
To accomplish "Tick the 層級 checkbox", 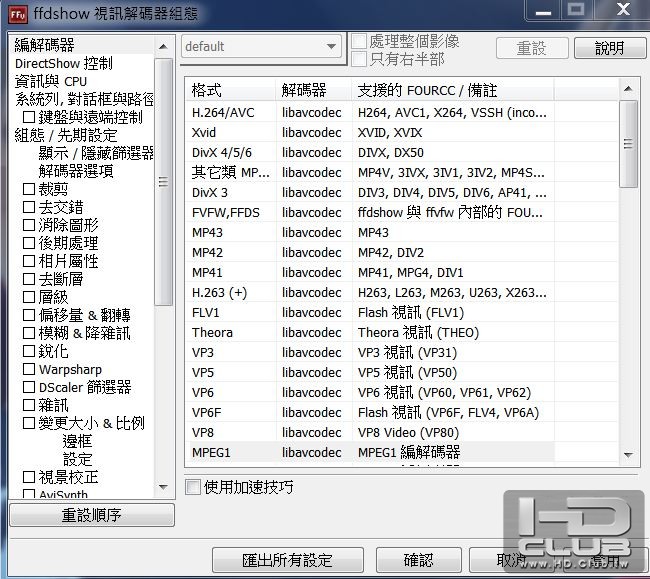I will coord(29,297).
